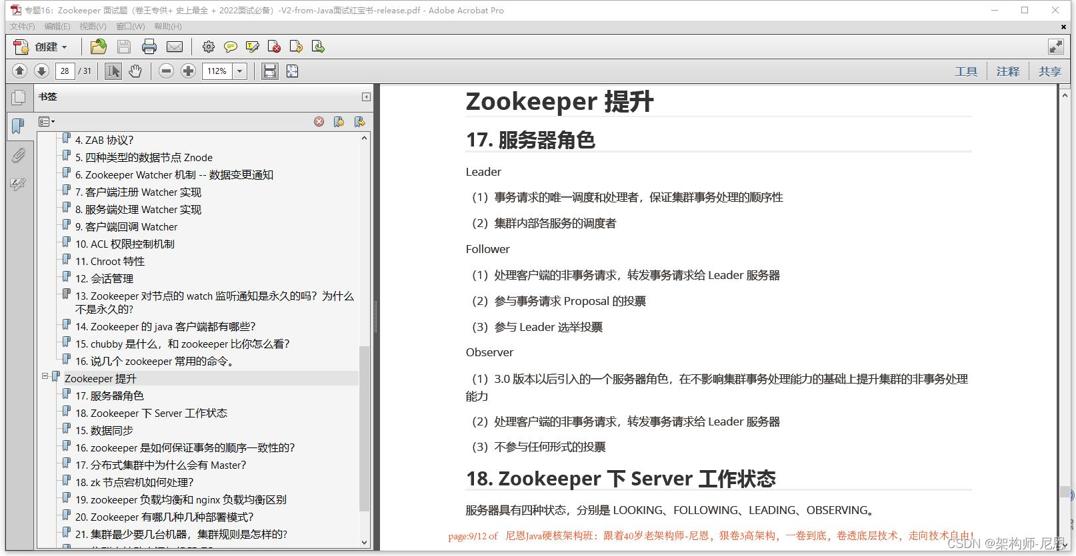Open the 注释 comments pane

click(x=1008, y=71)
